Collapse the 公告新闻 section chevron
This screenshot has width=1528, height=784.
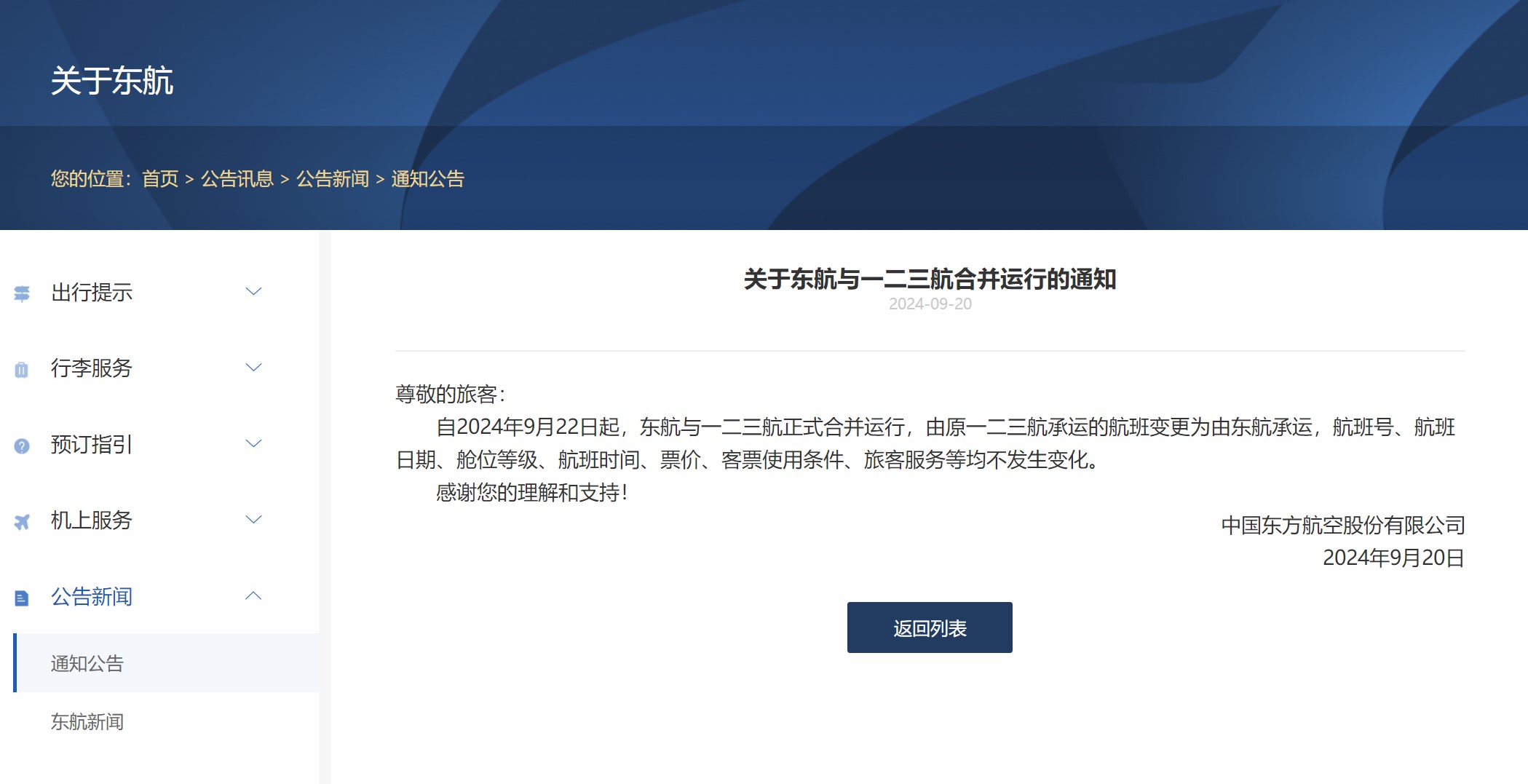(253, 595)
